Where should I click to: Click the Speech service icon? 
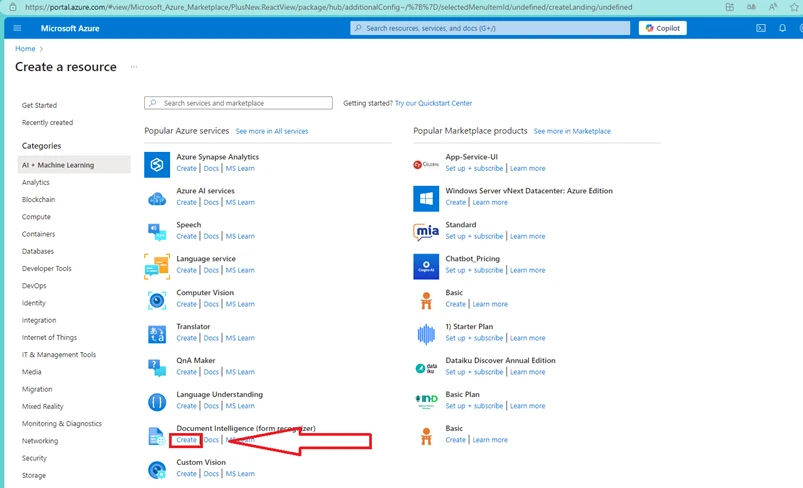coord(157,232)
